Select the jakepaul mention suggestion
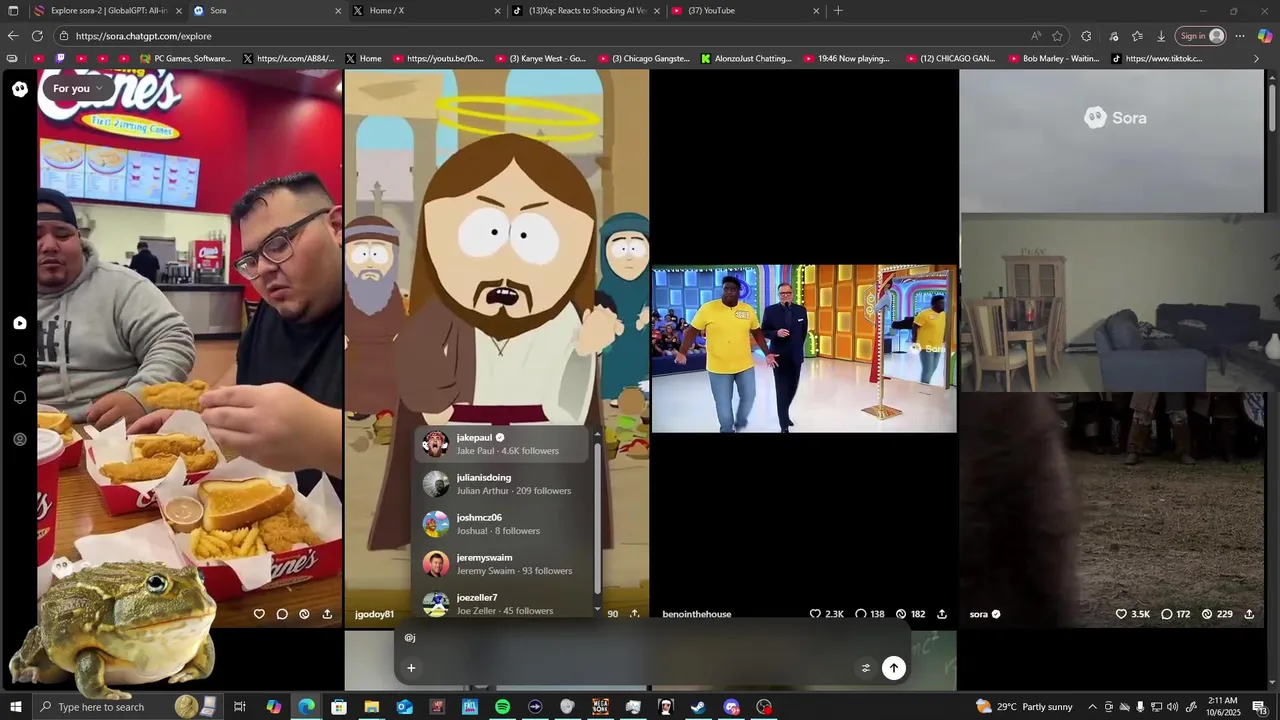Screen dimensions: 1280x720 (504, 444)
